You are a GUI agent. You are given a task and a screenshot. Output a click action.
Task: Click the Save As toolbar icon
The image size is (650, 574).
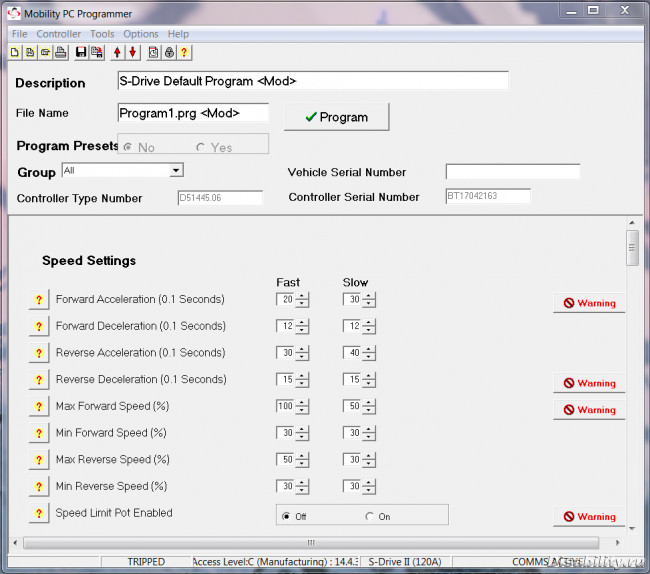97,53
